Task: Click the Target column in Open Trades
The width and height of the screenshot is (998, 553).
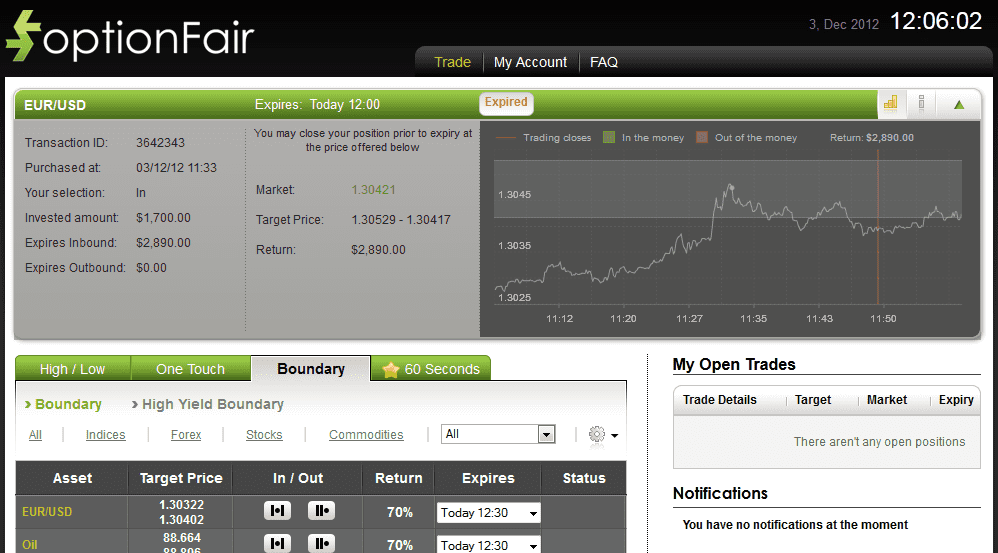Action: click(x=813, y=400)
